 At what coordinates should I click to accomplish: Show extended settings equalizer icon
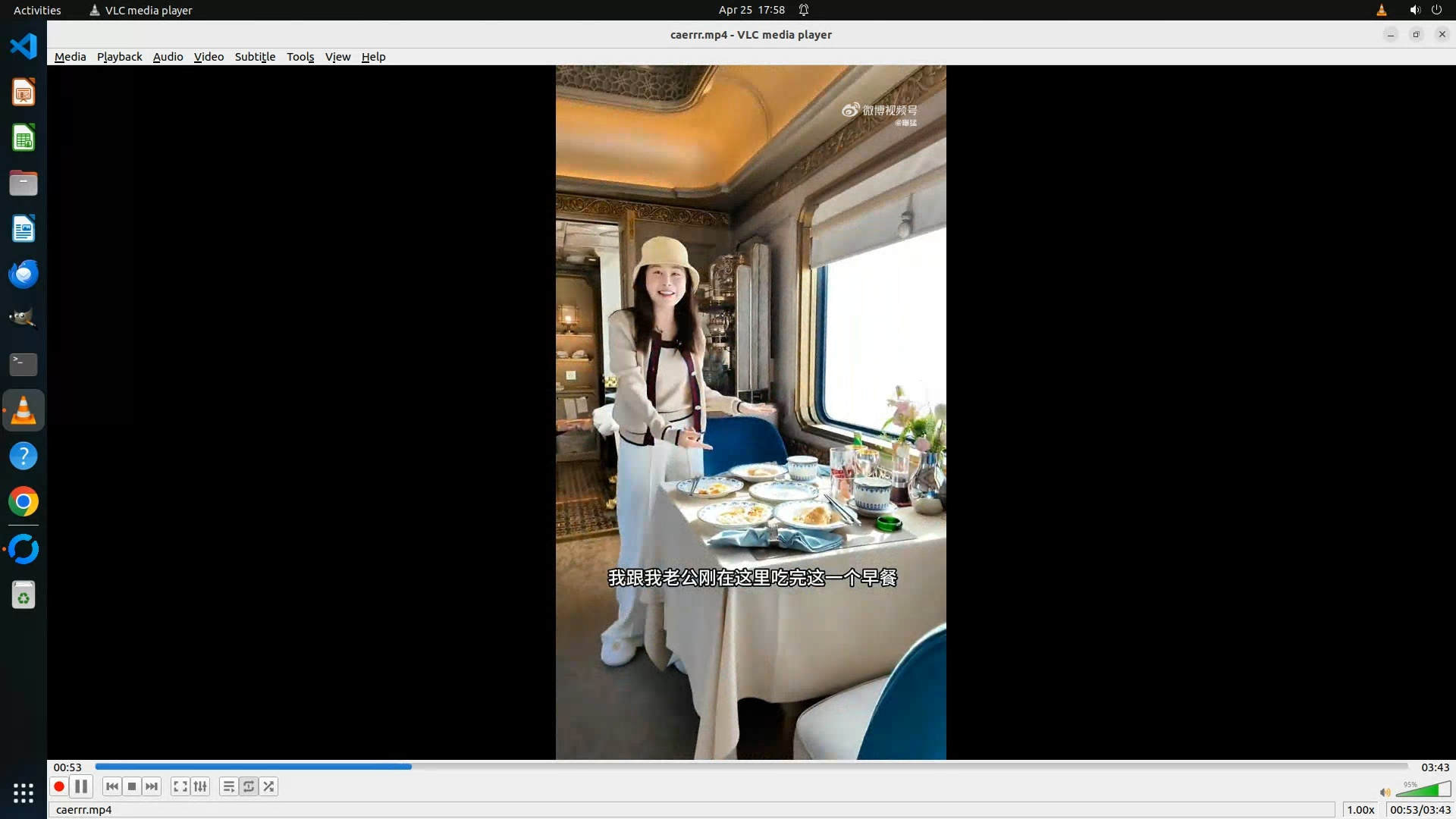(x=200, y=786)
